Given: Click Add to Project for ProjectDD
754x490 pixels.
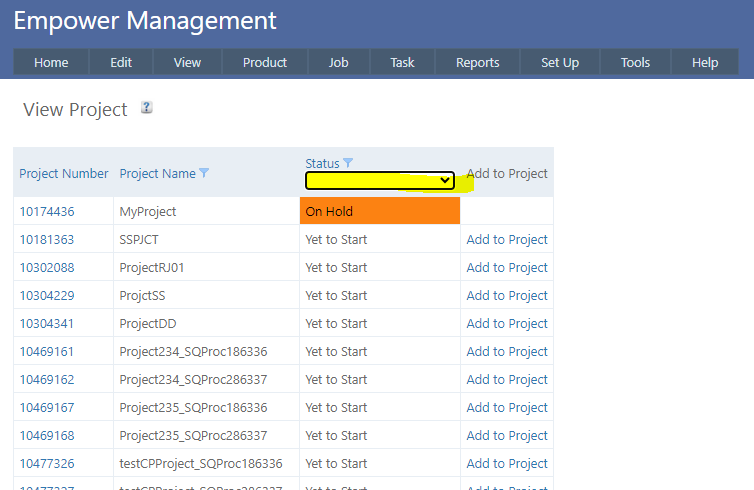Looking at the screenshot, I should click(x=507, y=323).
